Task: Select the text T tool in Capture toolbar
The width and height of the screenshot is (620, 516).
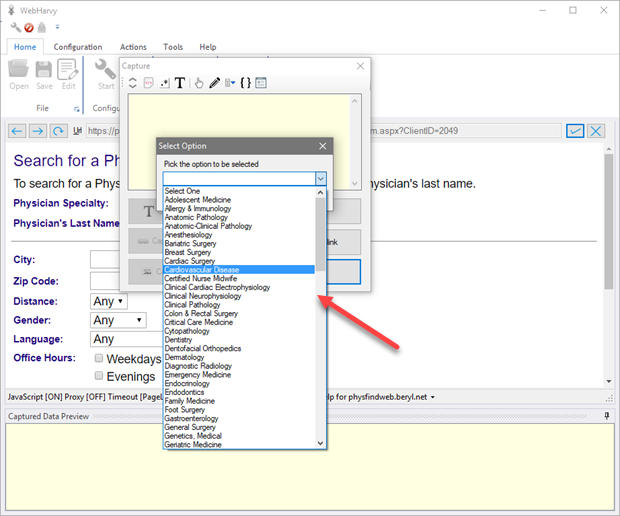Action: click(x=180, y=83)
